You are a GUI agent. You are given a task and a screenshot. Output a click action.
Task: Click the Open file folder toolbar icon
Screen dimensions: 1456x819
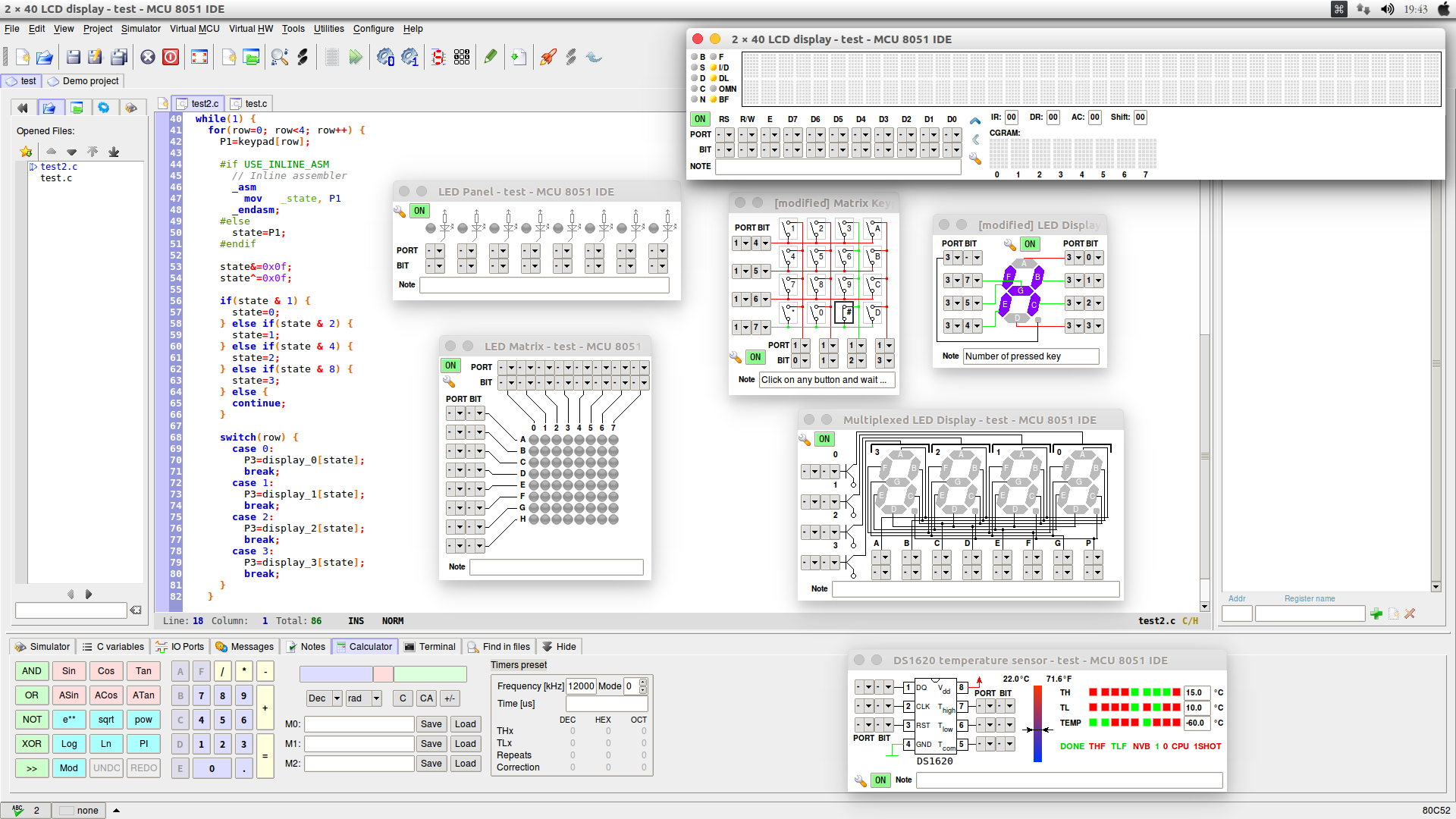tap(45, 57)
